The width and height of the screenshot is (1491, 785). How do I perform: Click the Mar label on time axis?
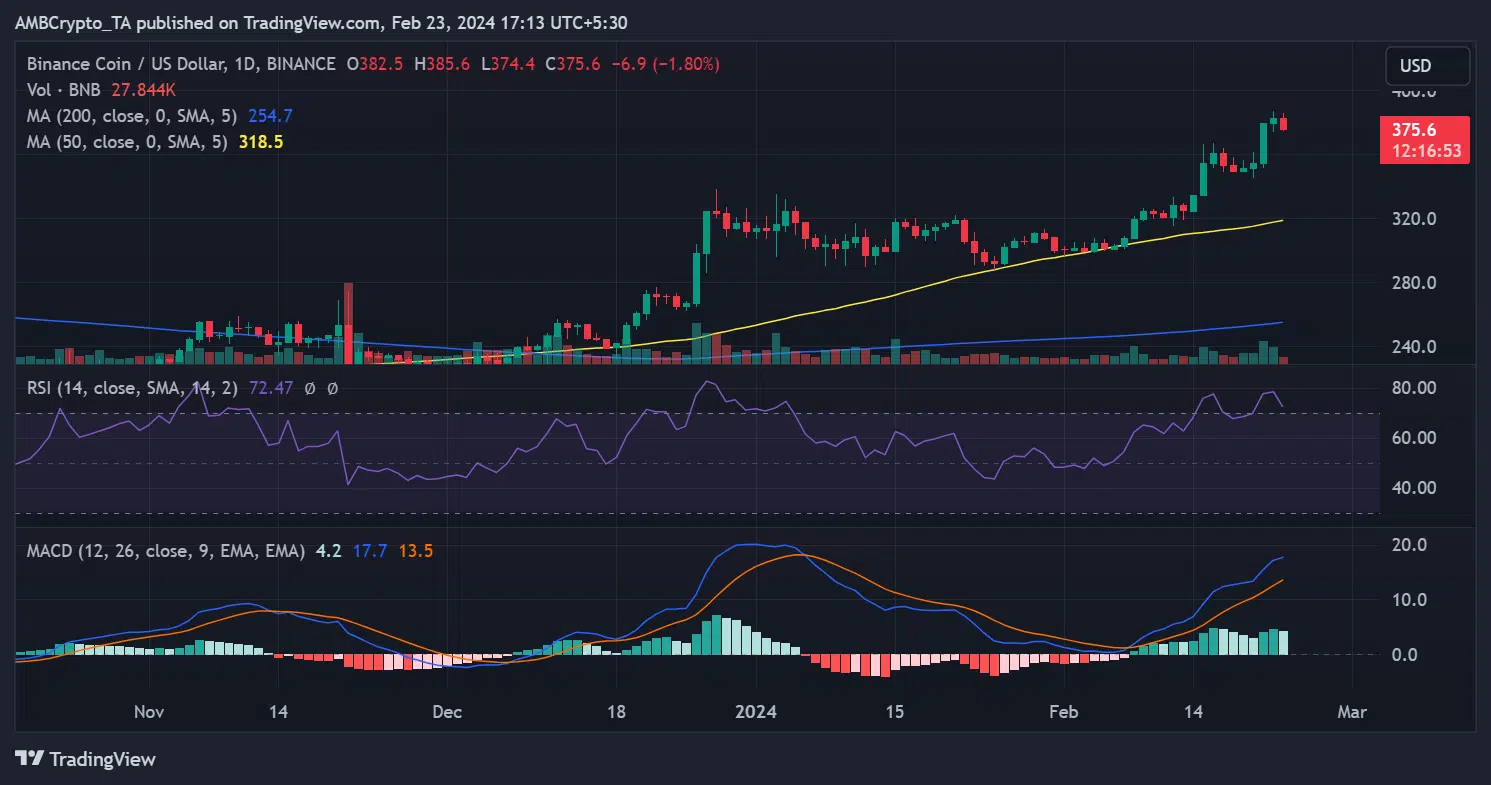(x=1352, y=712)
